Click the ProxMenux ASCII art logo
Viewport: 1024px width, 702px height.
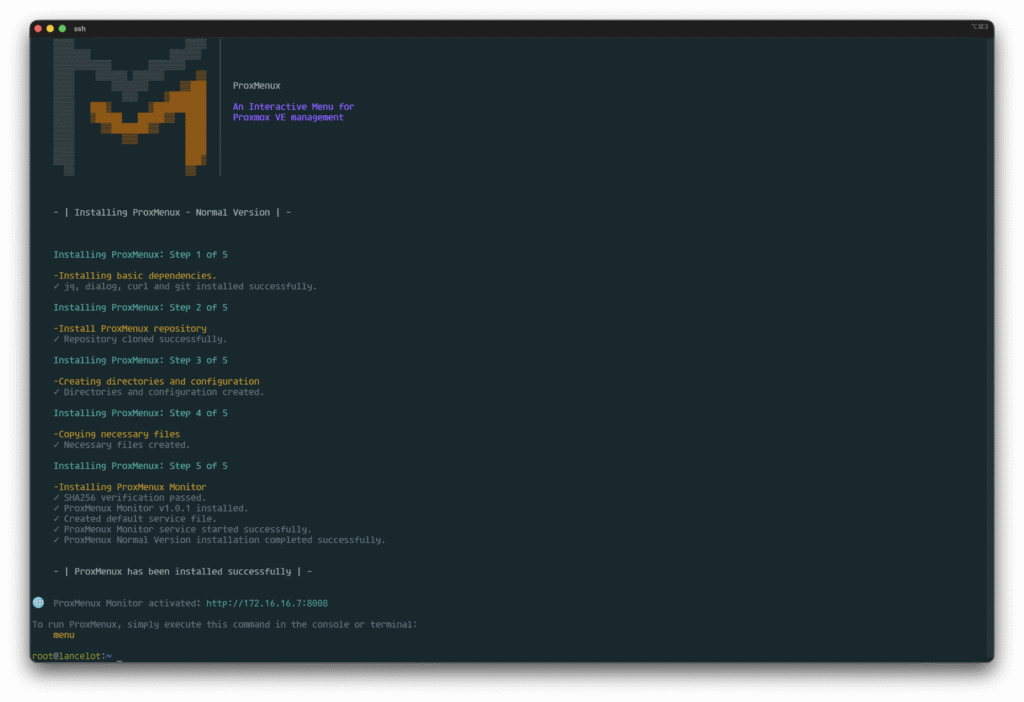130,106
